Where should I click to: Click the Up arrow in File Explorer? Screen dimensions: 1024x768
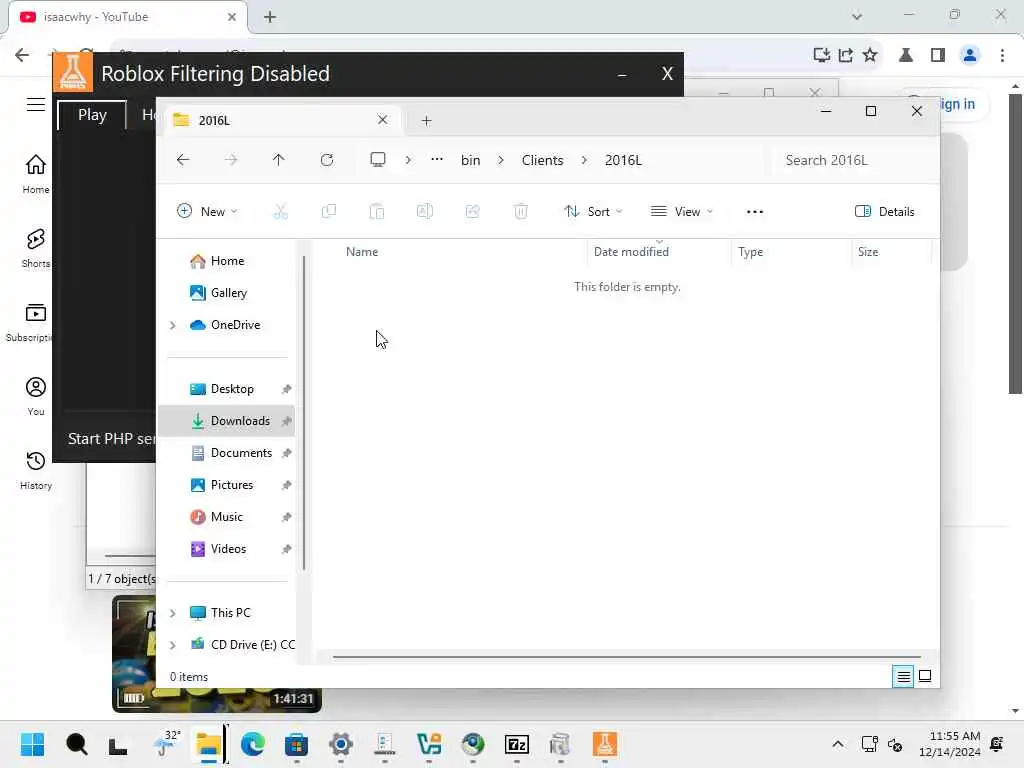[278, 160]
